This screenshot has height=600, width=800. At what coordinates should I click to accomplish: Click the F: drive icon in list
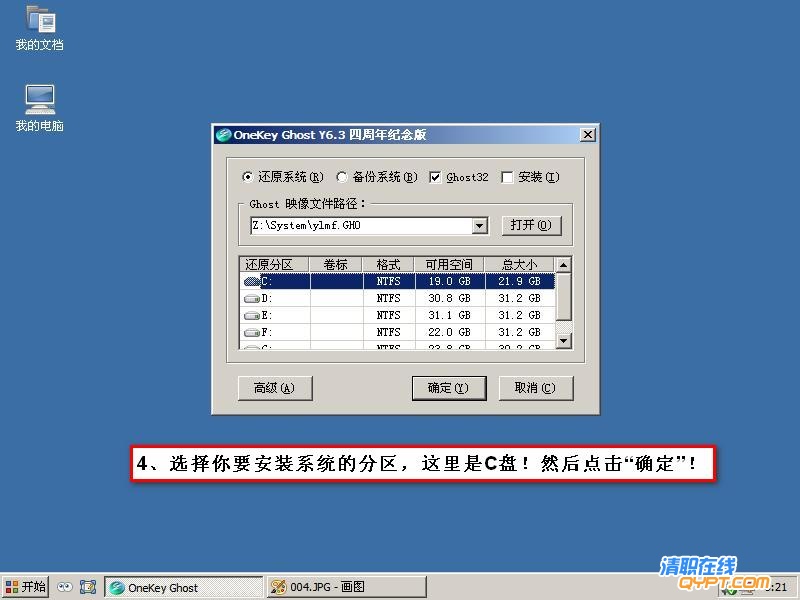(x=252, y=333)
